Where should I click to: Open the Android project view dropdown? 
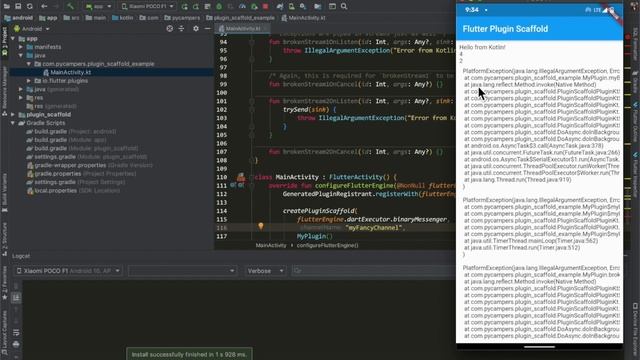tap(32, 29)
